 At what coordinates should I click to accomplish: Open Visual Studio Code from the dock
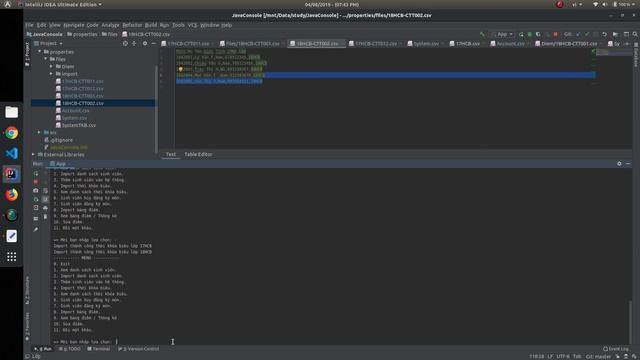11,153
